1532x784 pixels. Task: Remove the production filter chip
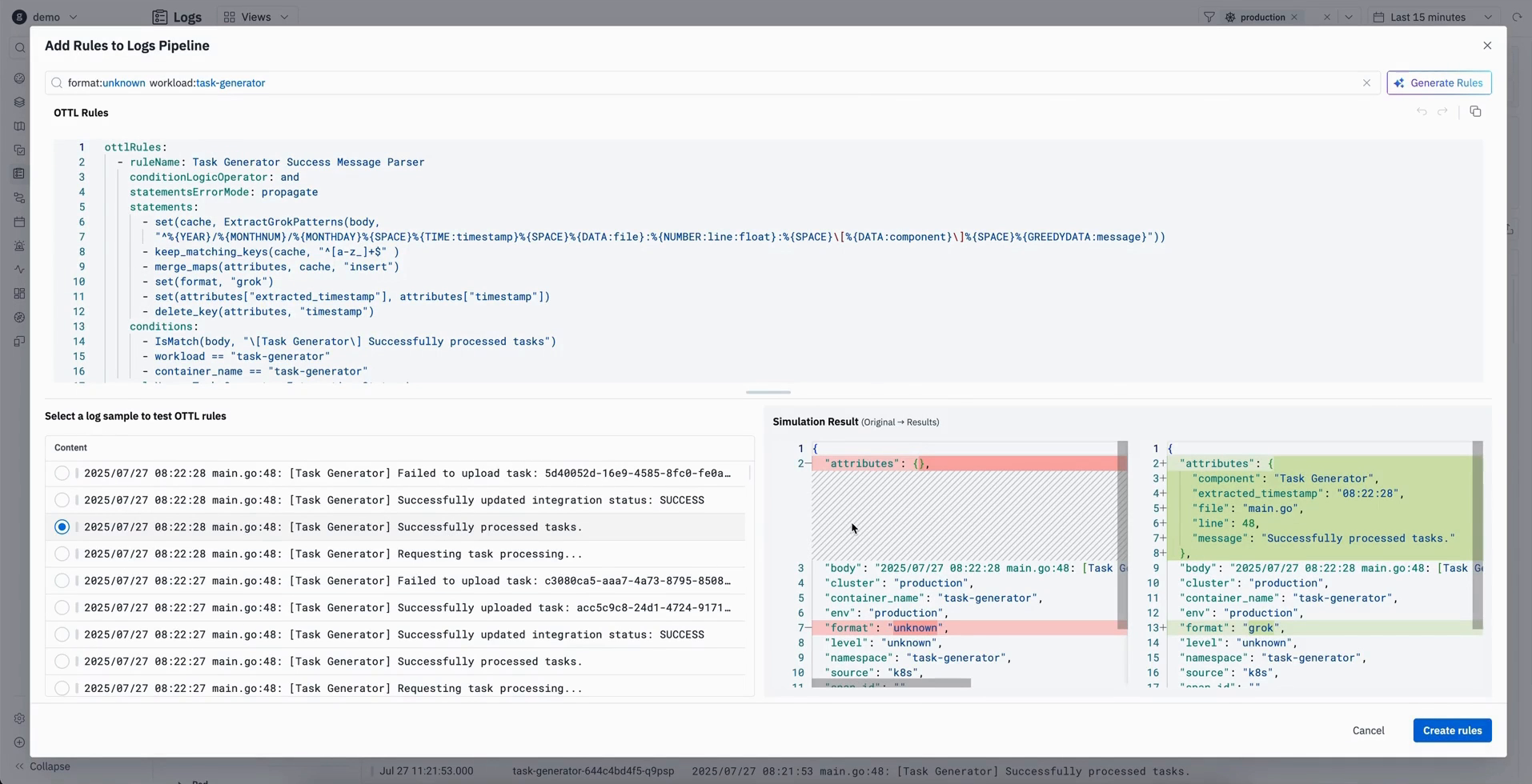tap(1293, 17)
